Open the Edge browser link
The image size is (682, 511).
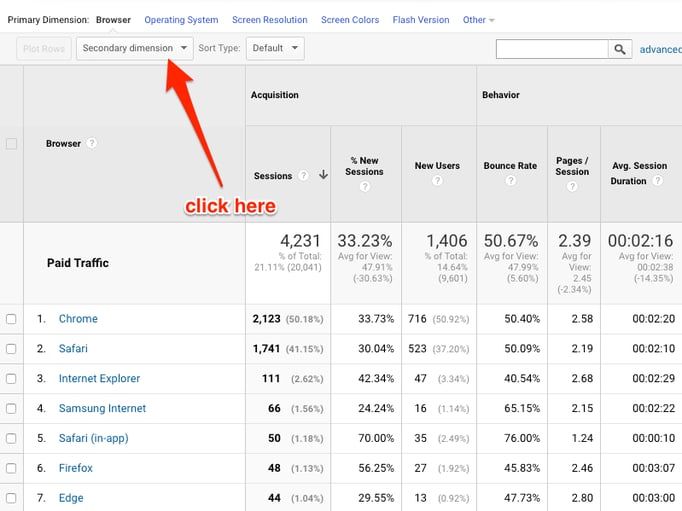pos(71,498)
